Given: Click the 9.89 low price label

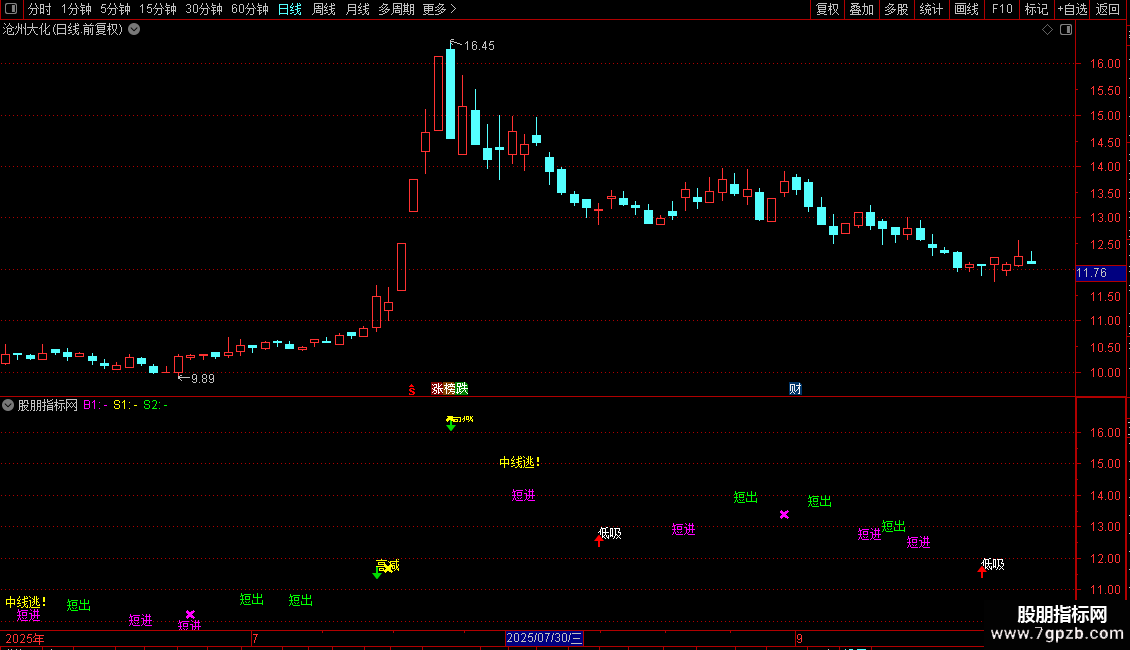Looking at the screenshot, I should coord(203,379).
